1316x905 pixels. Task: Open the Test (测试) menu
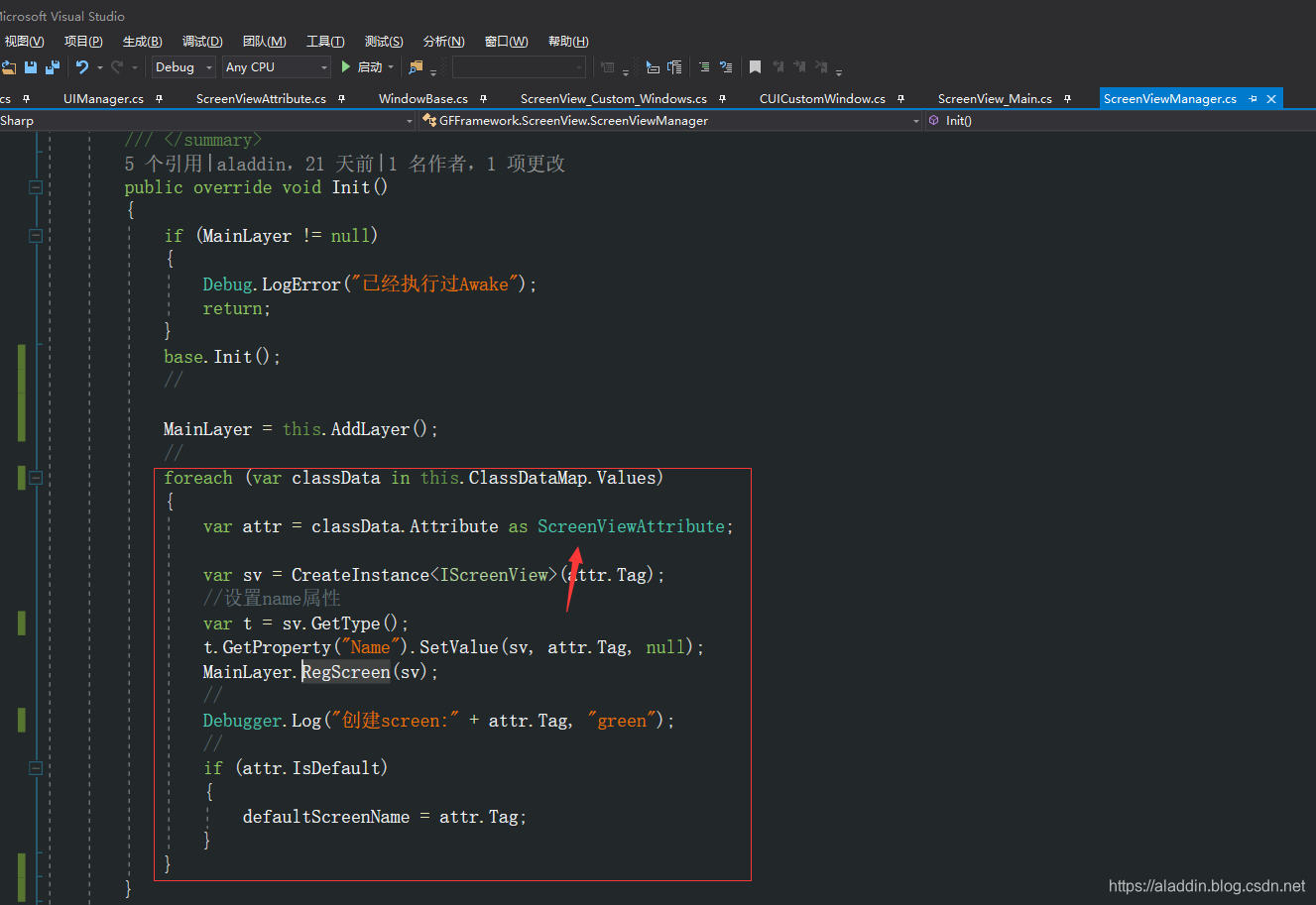pyautogui.click(x=384, y=42)
